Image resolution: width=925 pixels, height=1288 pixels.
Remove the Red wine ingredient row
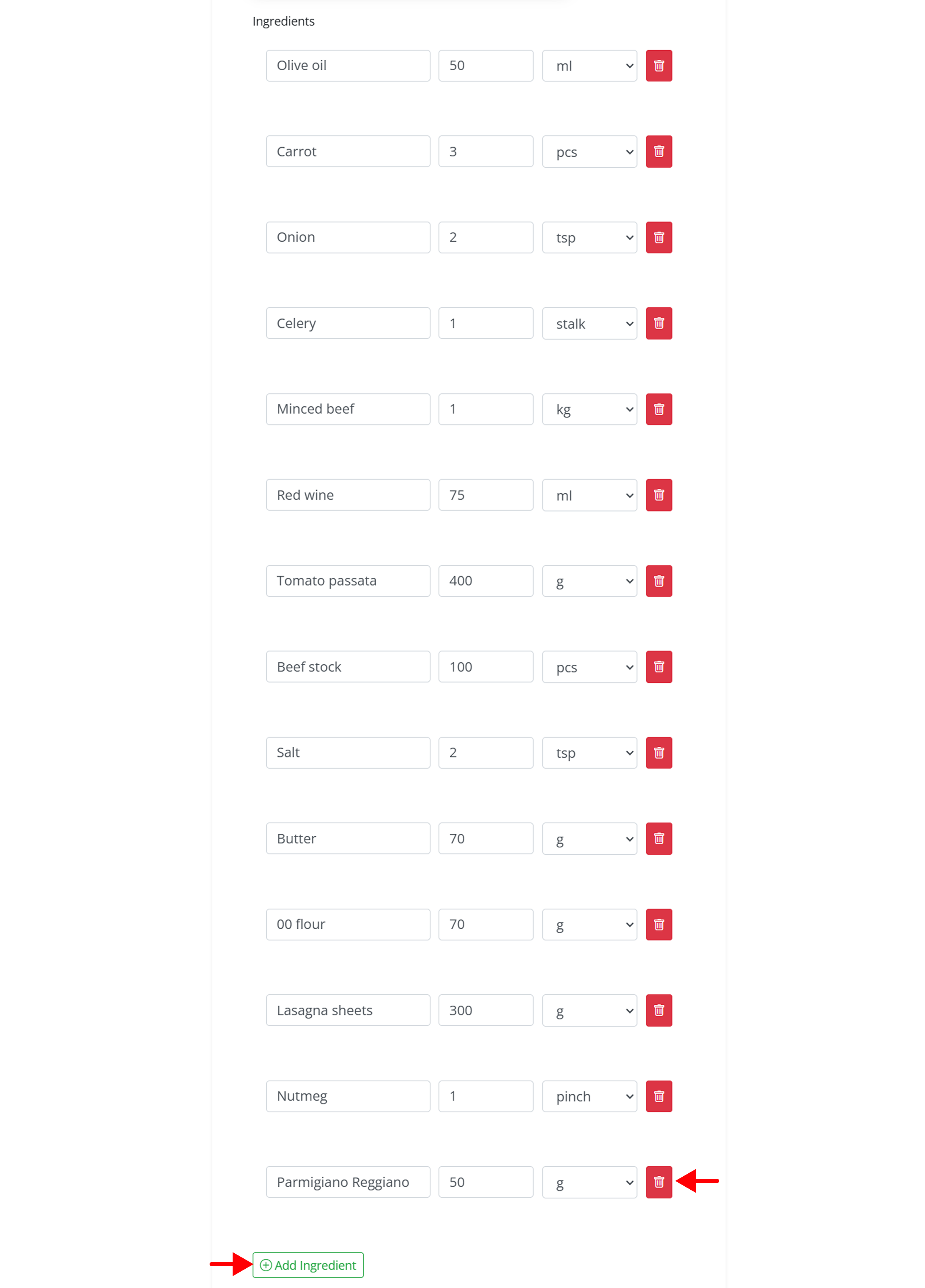[x=659, y=495]
